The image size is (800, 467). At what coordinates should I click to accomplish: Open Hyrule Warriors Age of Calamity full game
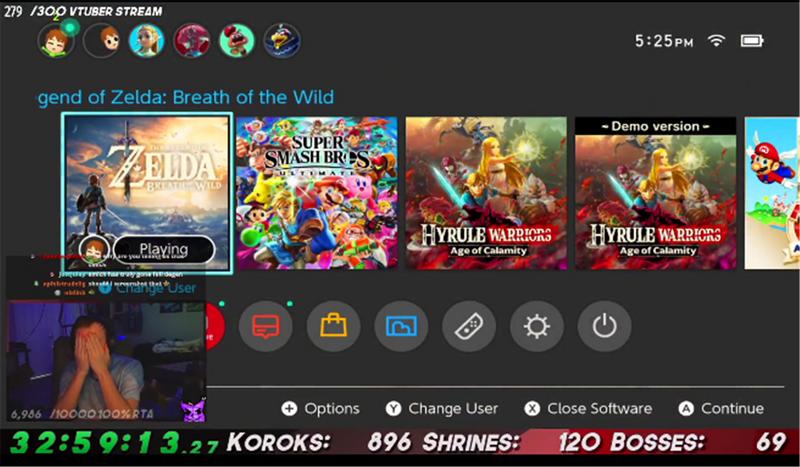pos(486,193)
